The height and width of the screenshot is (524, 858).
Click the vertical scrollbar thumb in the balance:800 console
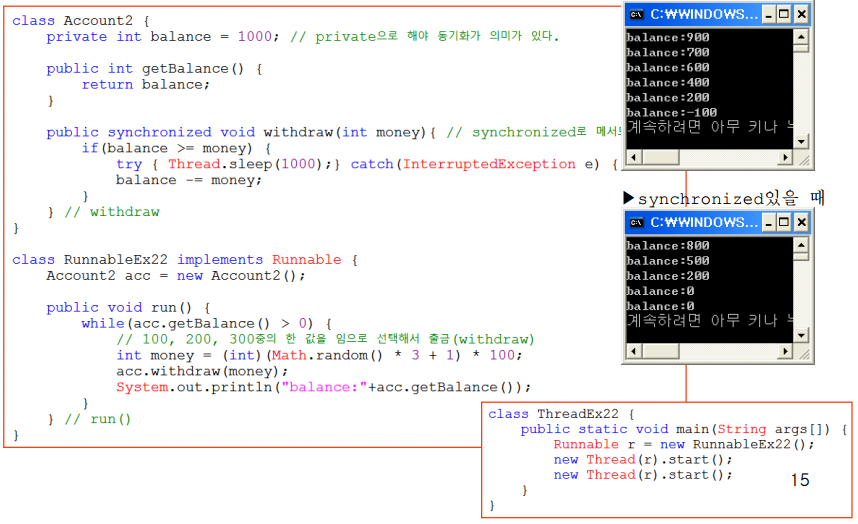click(x=801, y=255)
